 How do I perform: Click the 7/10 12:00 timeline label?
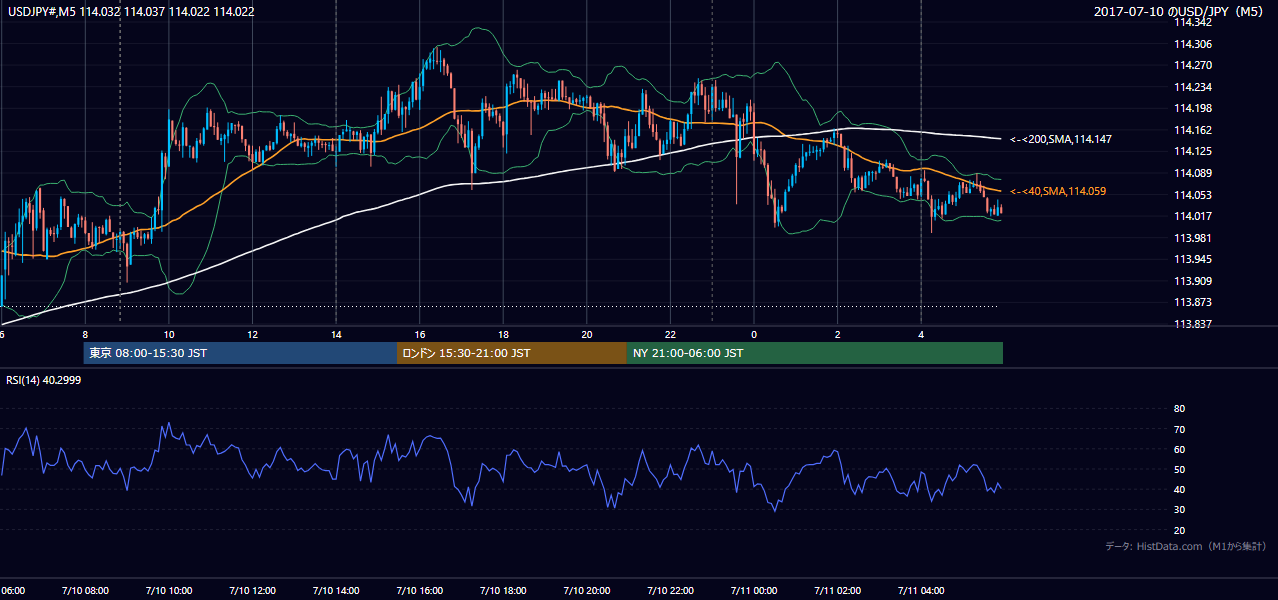pyautogui.click(x=251, y=591)
